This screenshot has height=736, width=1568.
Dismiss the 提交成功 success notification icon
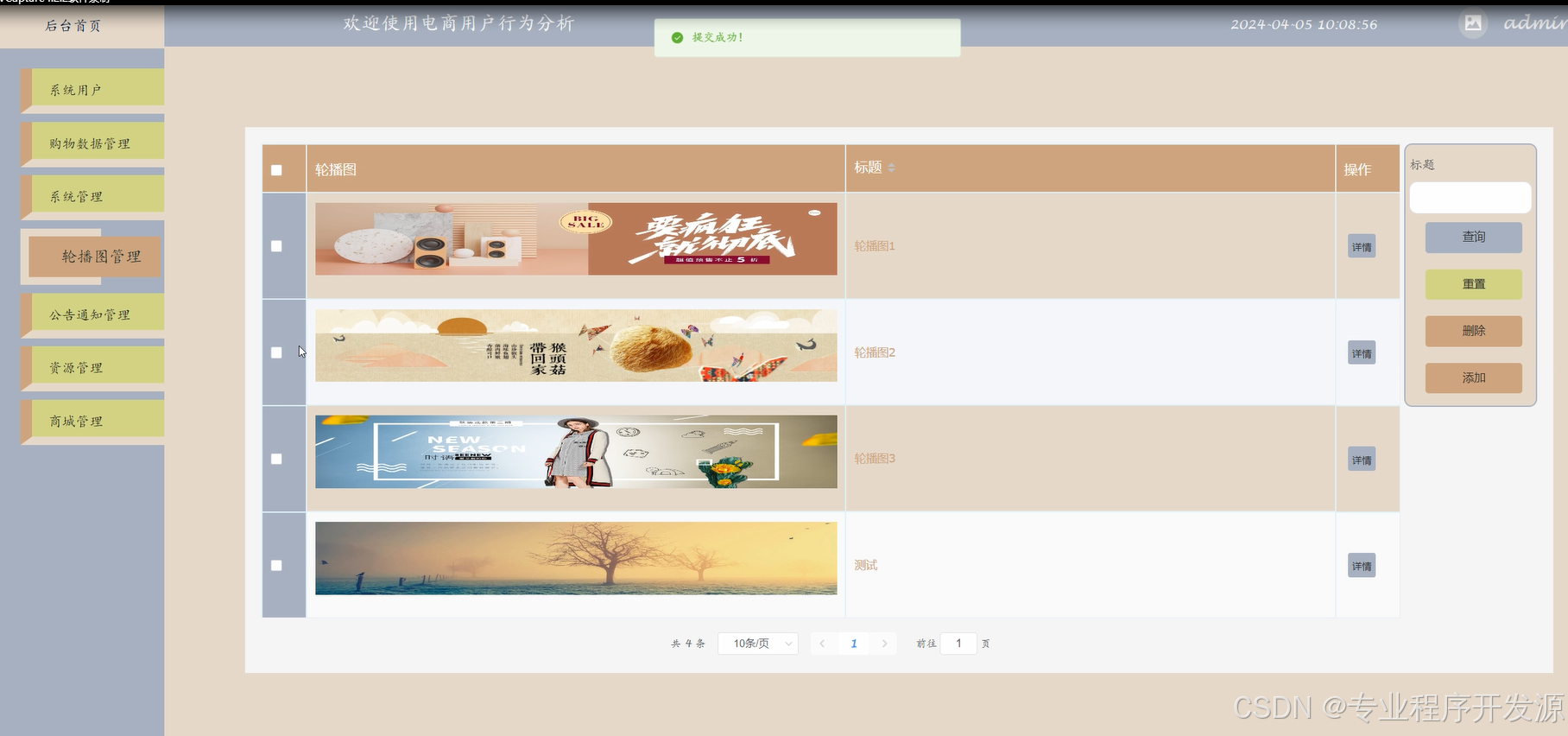pyautogui.click(x=677, y=37)
